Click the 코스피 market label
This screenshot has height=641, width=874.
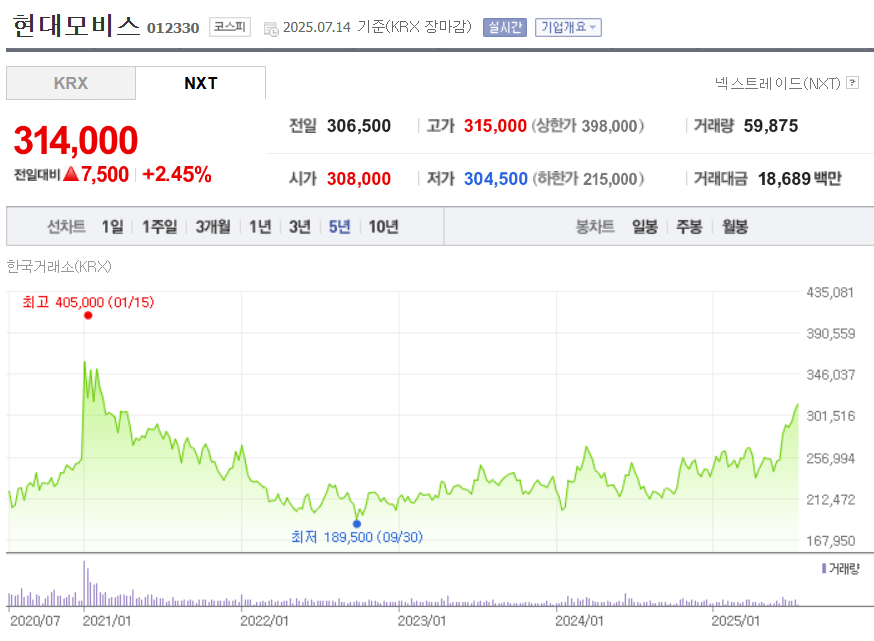230,27
